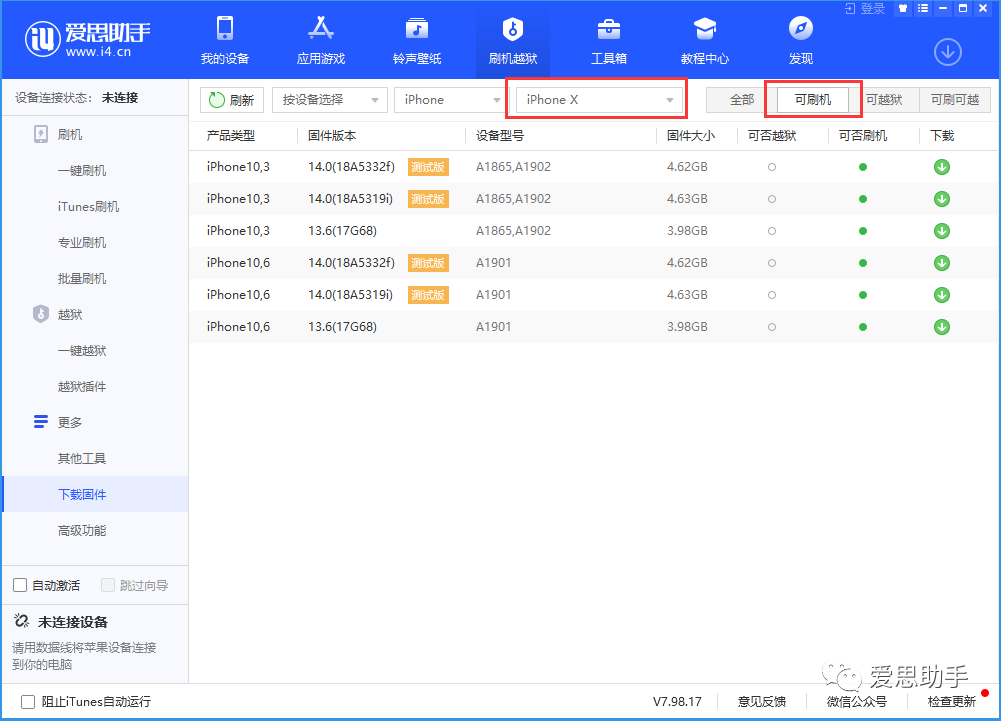Enable the 自动激活 checkbox
The width and height of the screenshot is (1001, 721).
click(20, 585)
